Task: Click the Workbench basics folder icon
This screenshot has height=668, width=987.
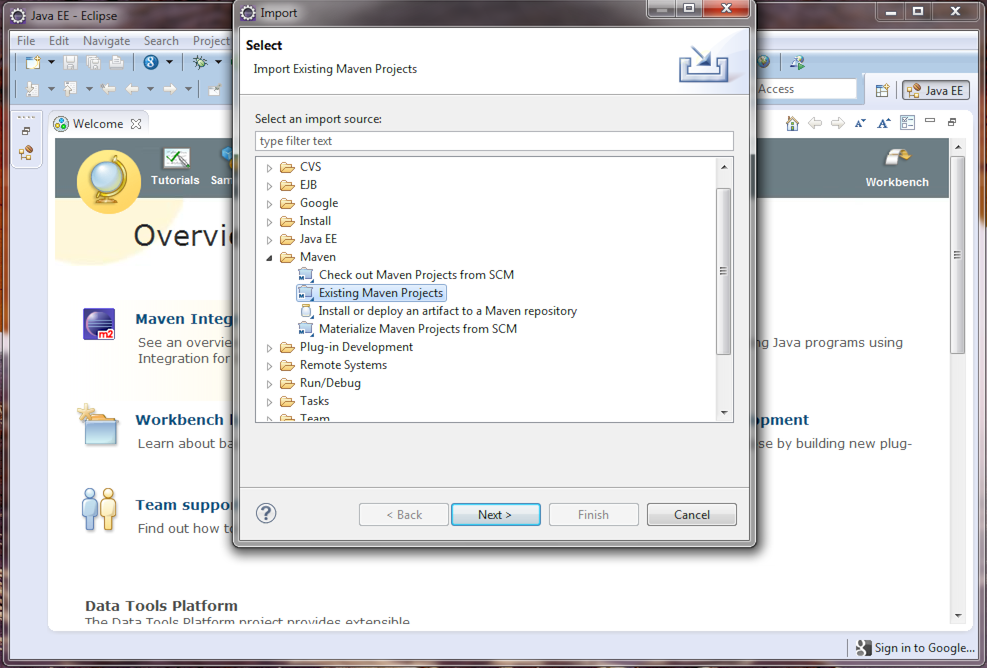Action: 98,426
